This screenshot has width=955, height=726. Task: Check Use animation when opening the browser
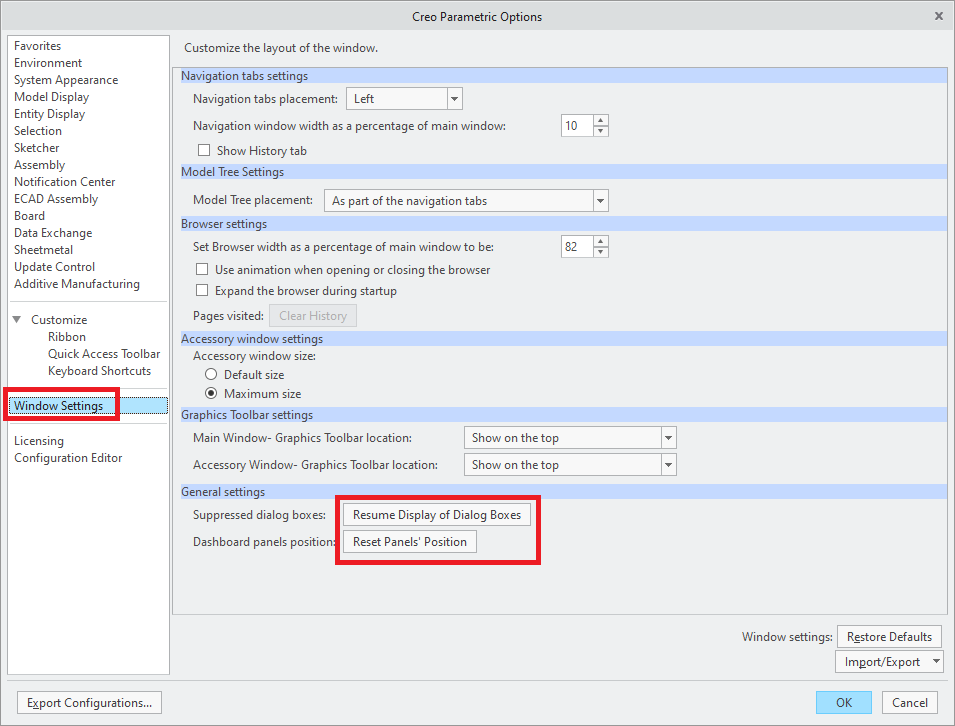201,269
